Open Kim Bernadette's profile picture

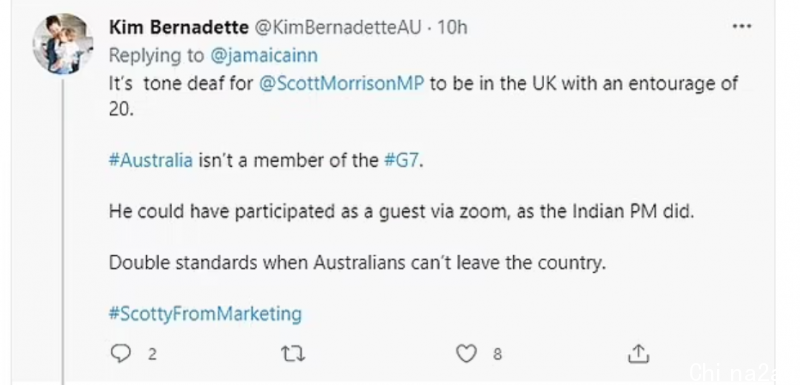[x=62, y=44]
